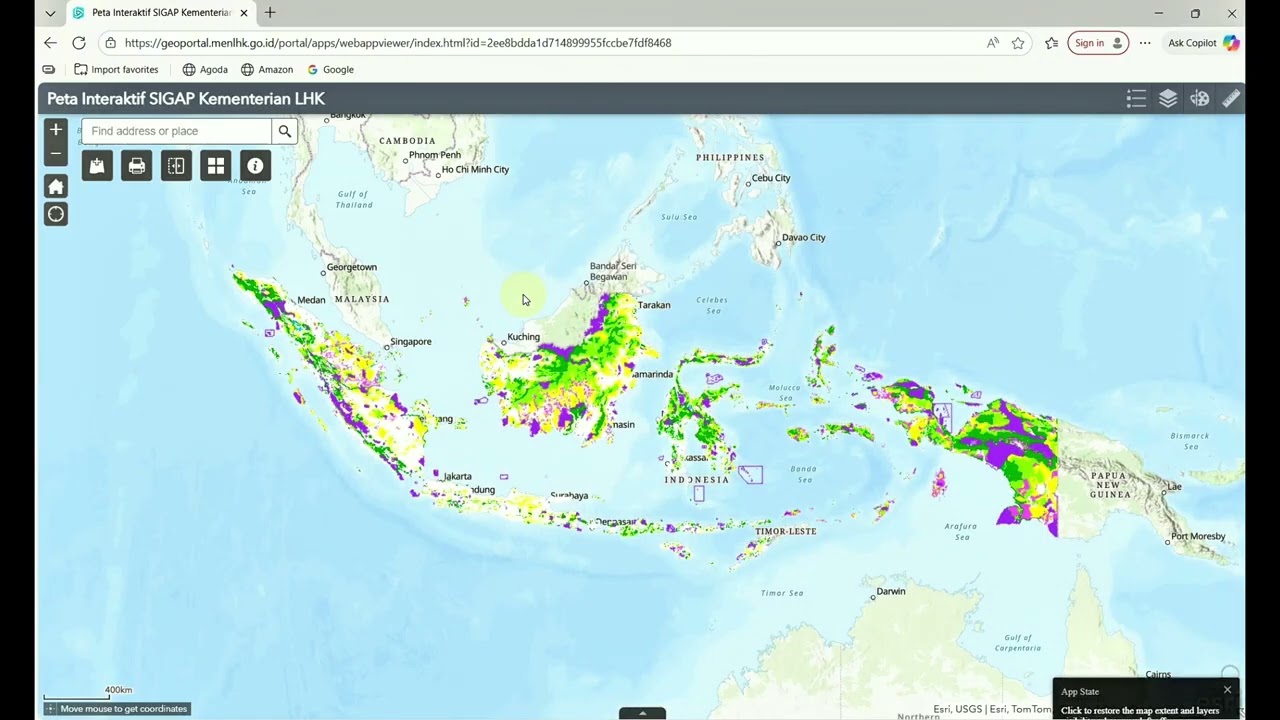1280x720 pixels.
Task: Click the Port Moresby label on map
Action: 1198,537
